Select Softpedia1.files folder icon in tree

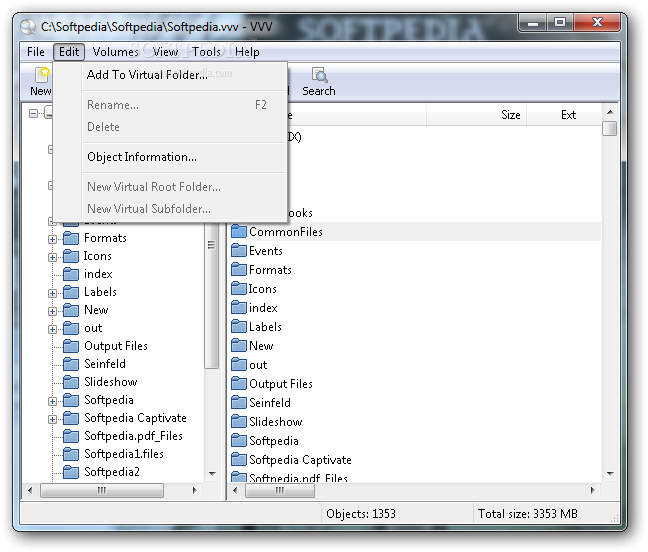[71, 454]
